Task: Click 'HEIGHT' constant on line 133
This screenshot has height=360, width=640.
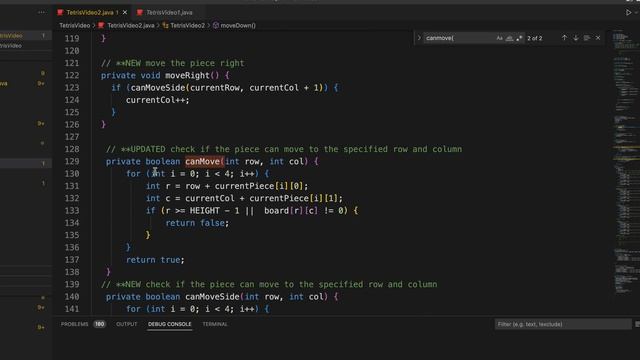Action: [x=205, y=211]
